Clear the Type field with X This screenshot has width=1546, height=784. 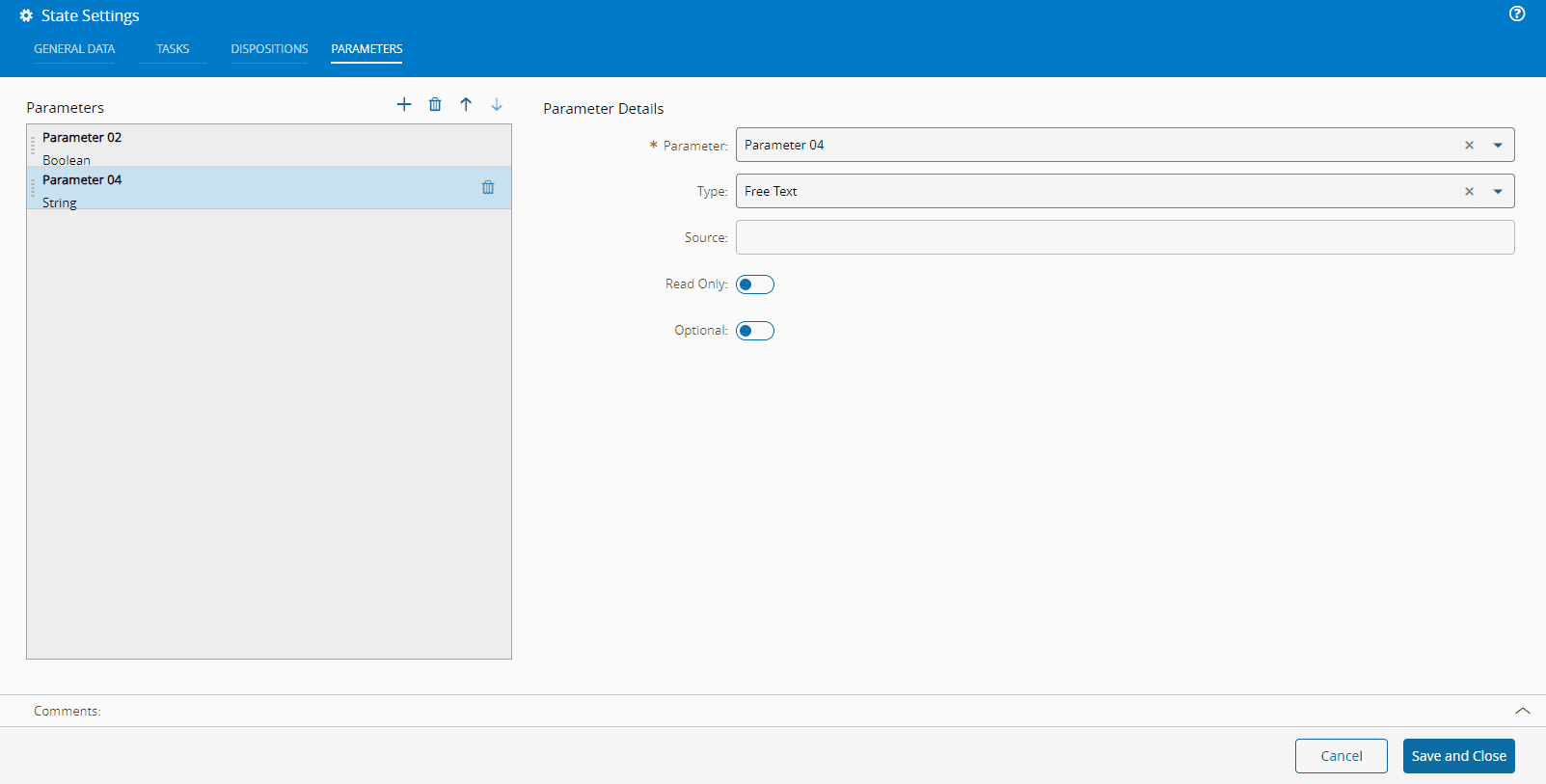coord(1469,191)
